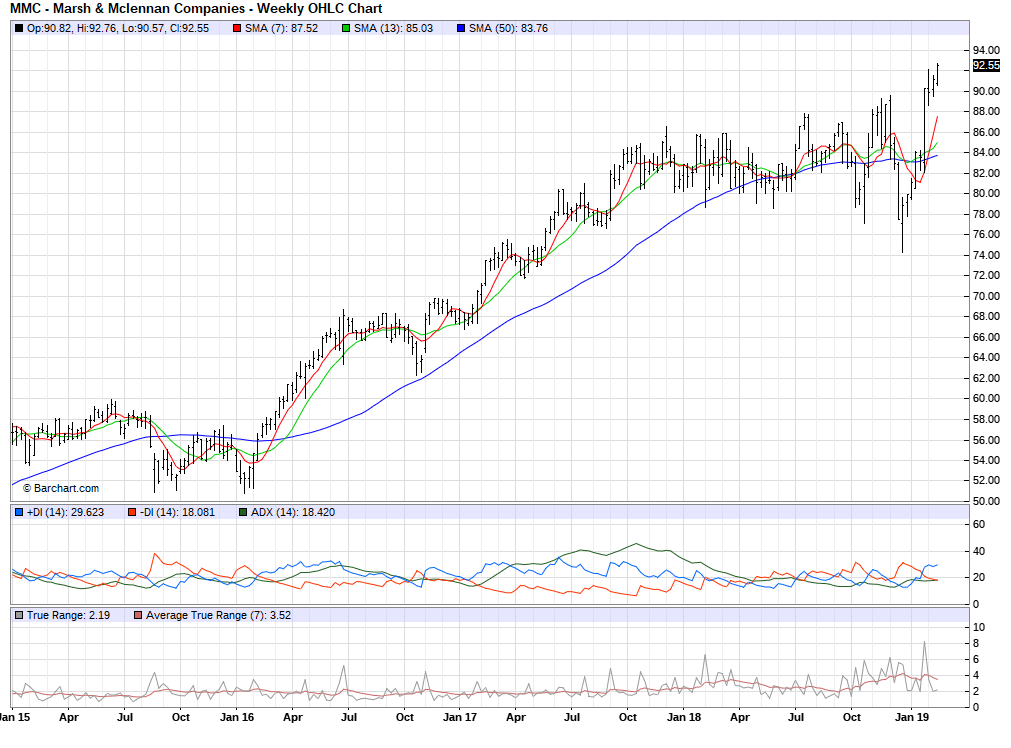Select the 'ADX (14): 18.420' indicator label
Image resolution: width=1011 pixels, height=748 pixels.
(293, 512)
